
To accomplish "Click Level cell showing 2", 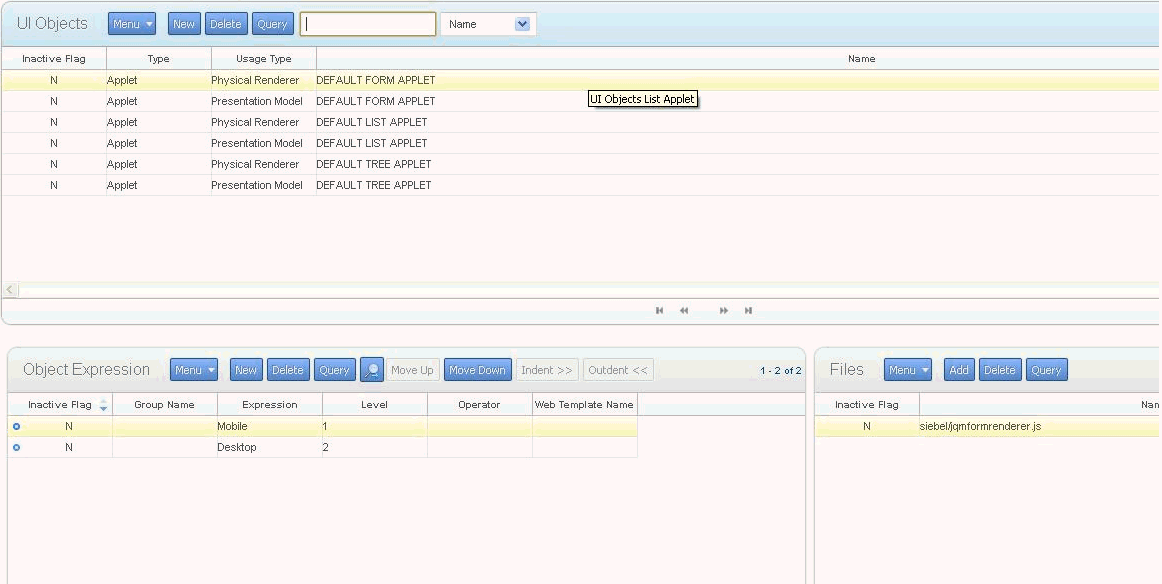I will 374,448.
